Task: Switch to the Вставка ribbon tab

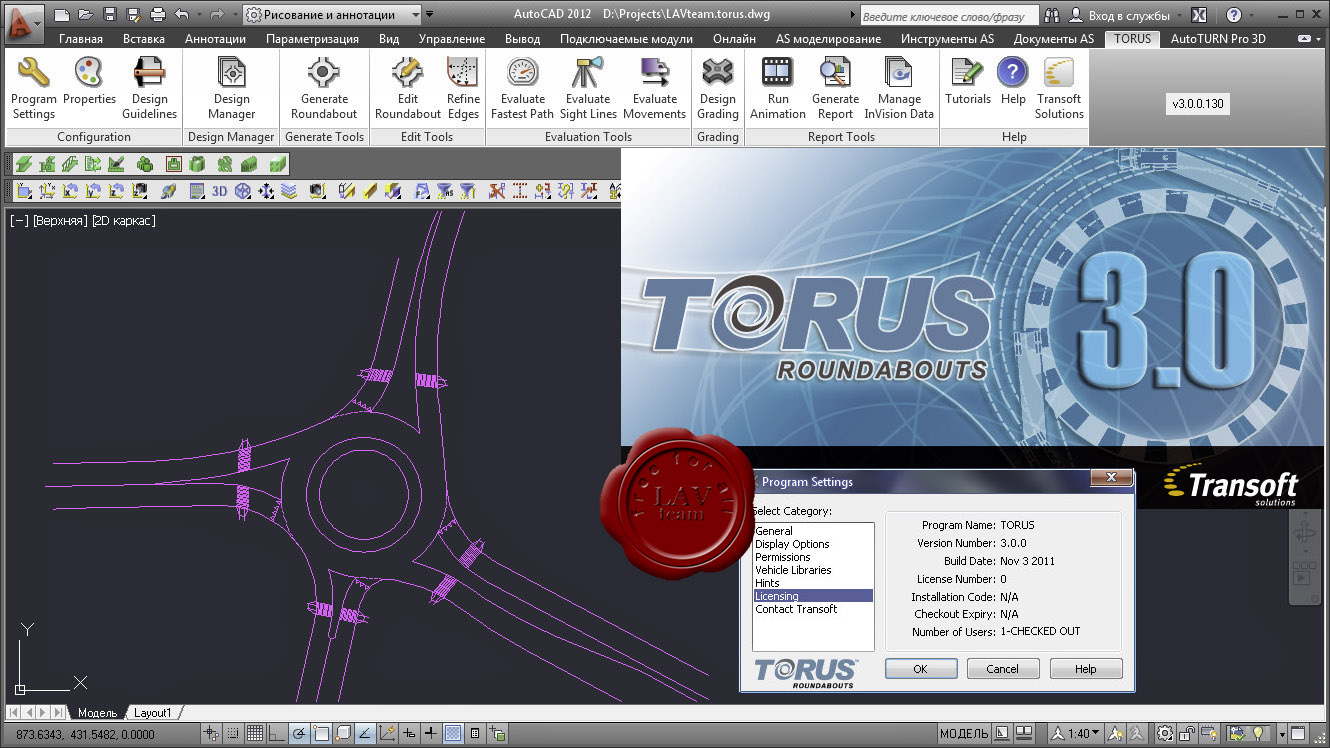Action: (x=144, y=39)
